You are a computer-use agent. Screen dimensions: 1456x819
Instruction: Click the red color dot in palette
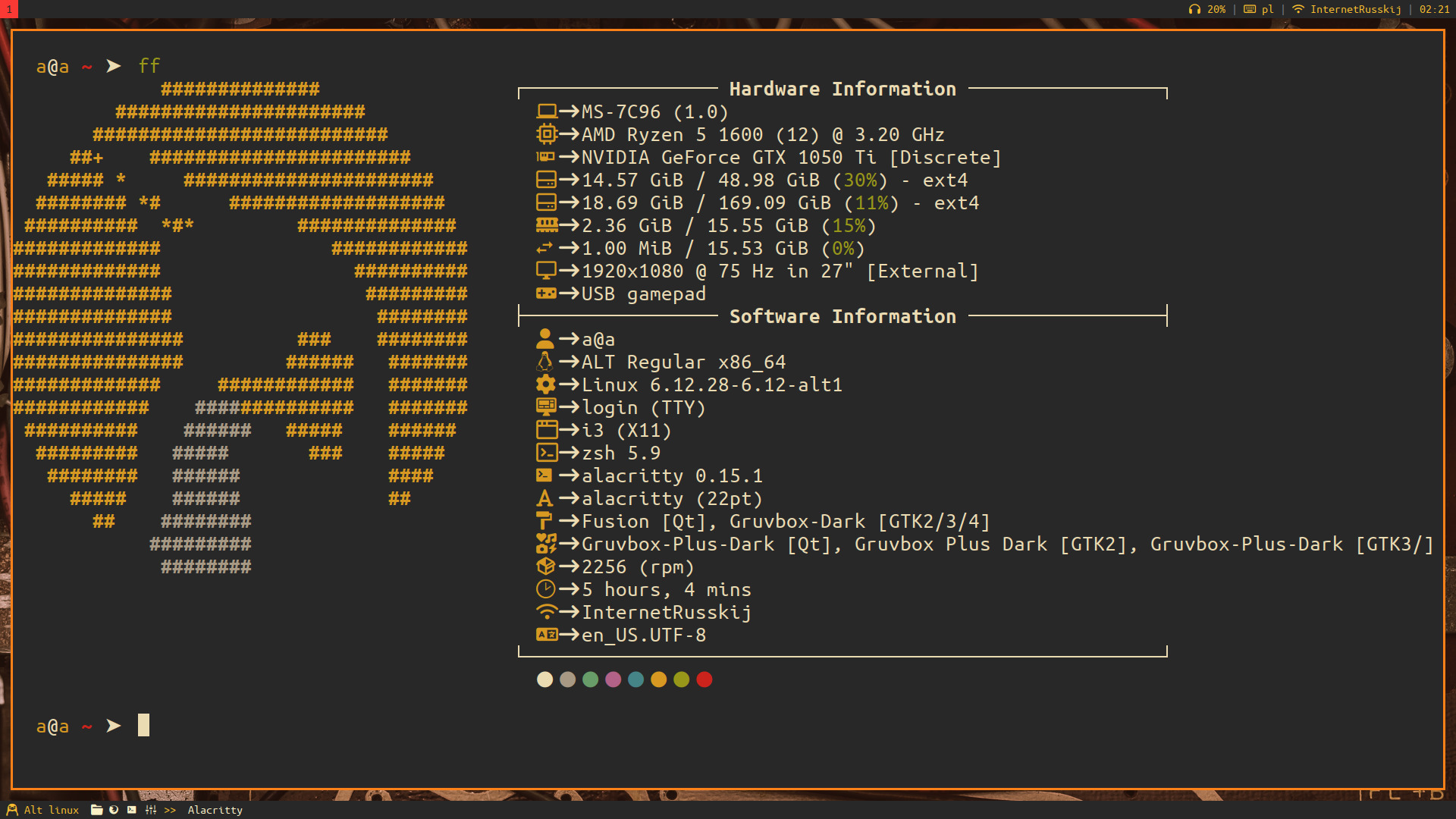[x=704, y=679]
